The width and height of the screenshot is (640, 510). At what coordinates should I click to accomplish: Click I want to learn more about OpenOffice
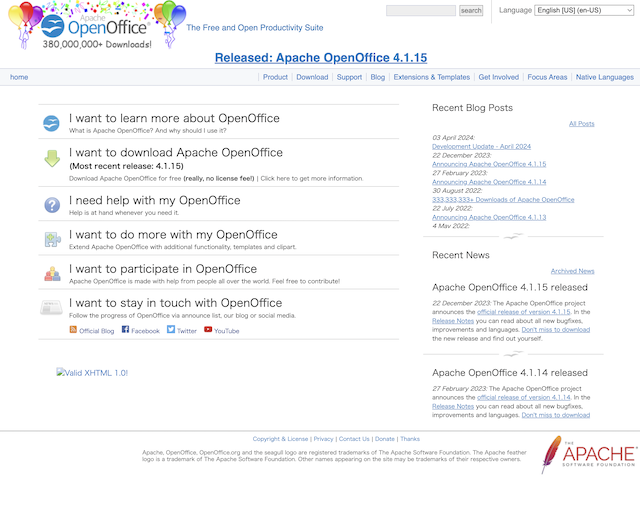174,118
